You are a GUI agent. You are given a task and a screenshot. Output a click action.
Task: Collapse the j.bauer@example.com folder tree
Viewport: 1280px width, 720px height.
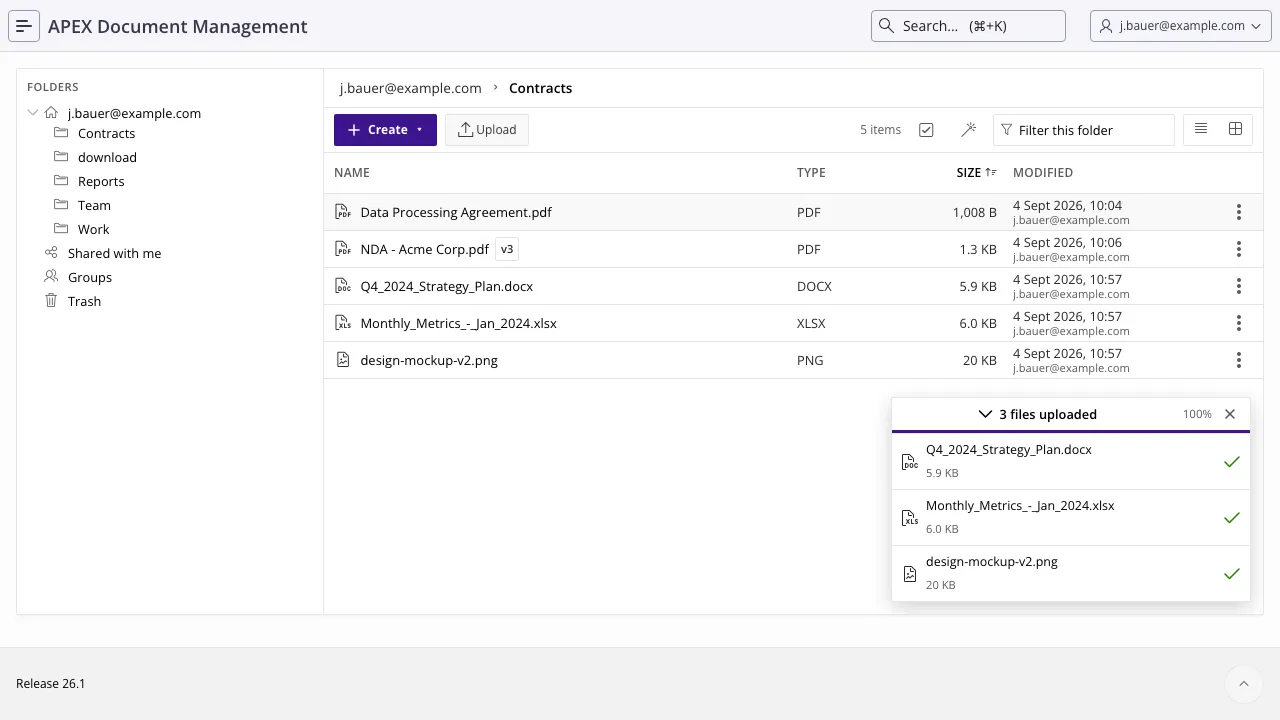coord(33,113)
